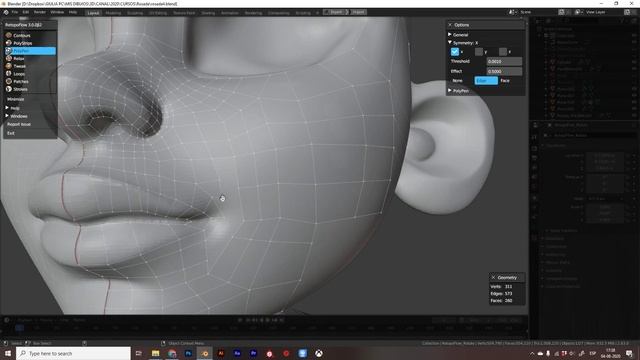Open Photoshop from the taskbar
The width and height of the screenshot is (640, 360).
tap(188, 353)
